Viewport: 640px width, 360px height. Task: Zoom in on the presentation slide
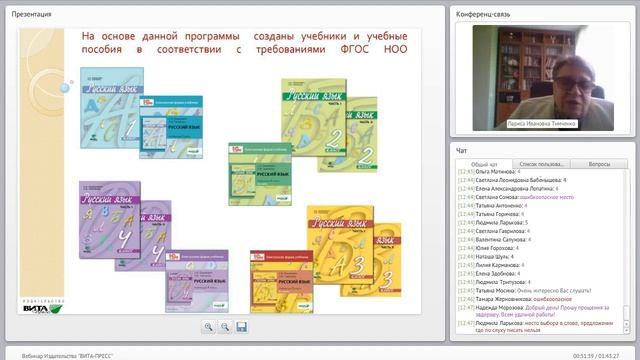pos(208,327)
